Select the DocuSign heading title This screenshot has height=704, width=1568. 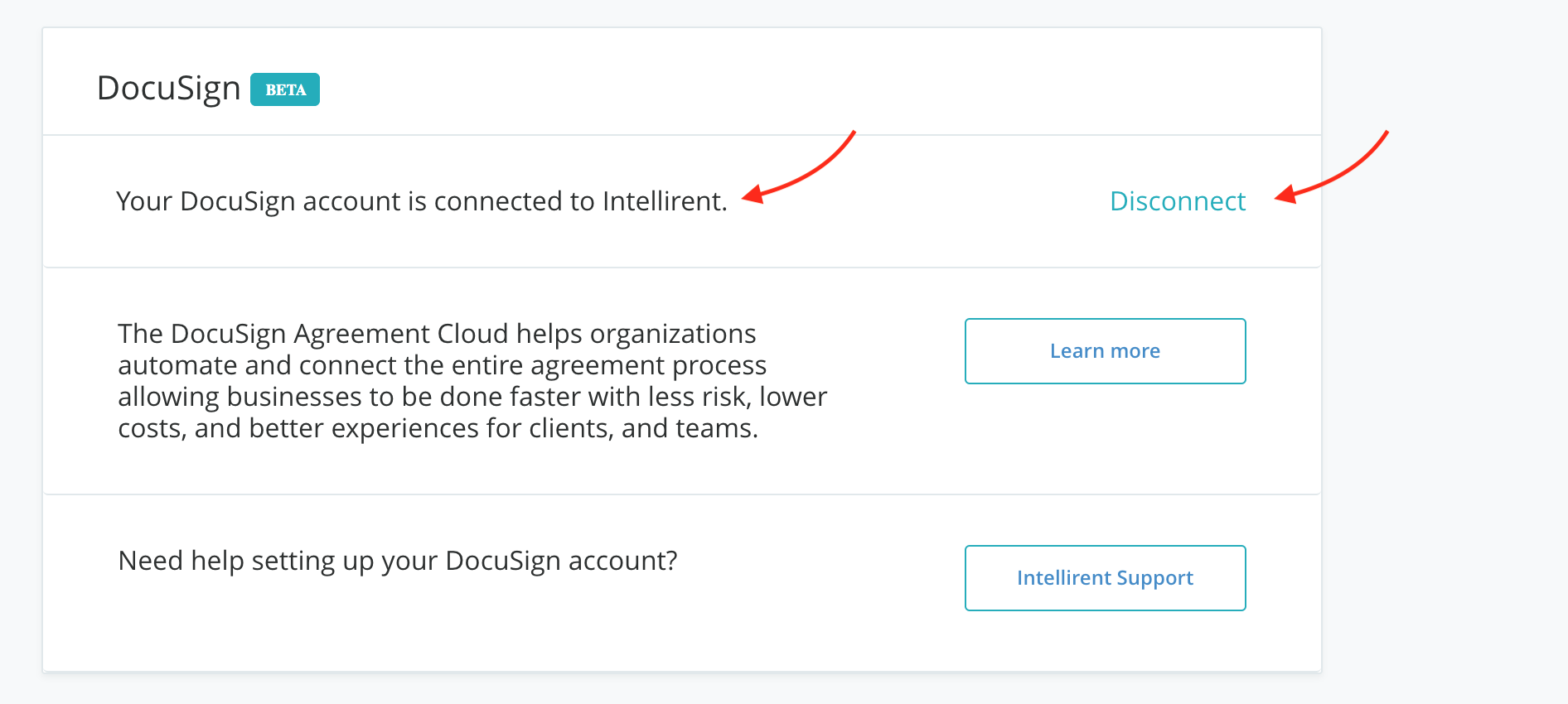click(169, 89)
